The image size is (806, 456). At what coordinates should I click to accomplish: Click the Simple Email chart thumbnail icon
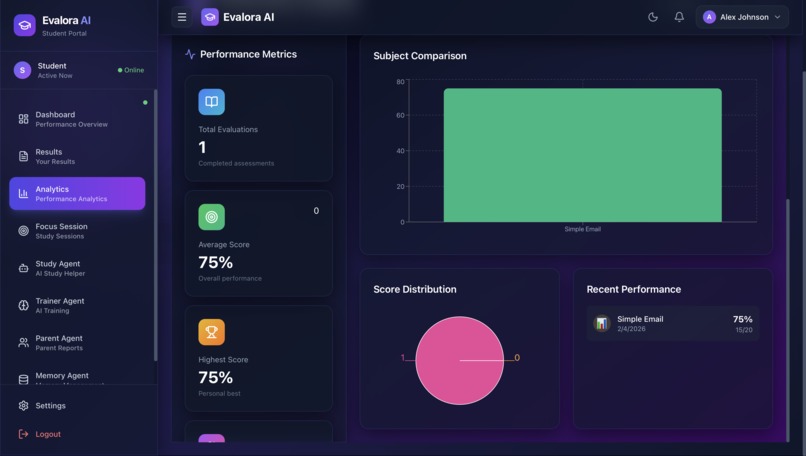pyautogui.click(x=601, y=323)
